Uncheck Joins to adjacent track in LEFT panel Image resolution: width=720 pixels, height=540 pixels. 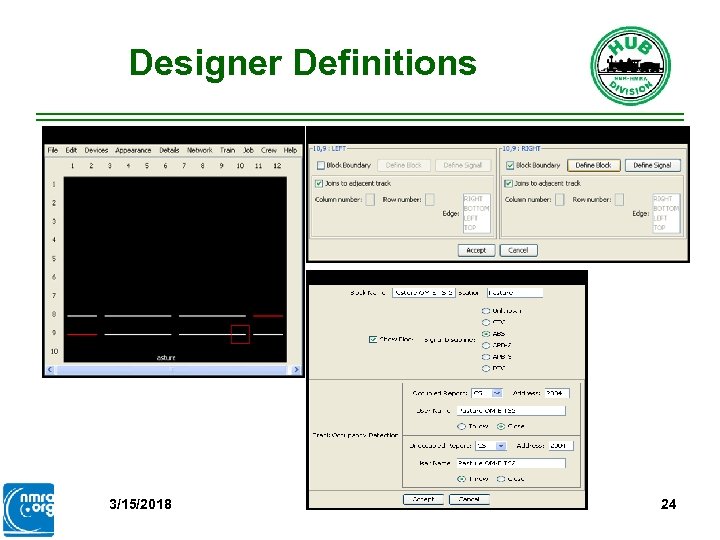point(319,183)
